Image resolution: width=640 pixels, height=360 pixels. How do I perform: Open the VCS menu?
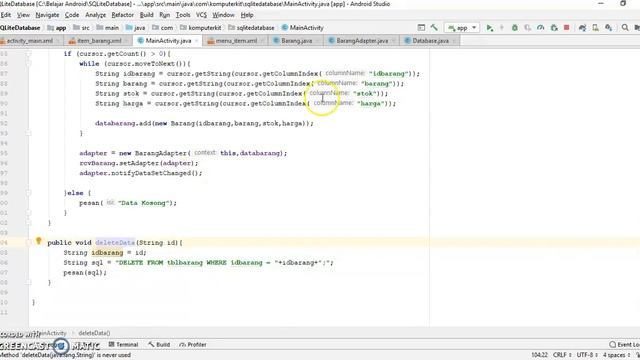pyautogui.click(x=201, y=15)
